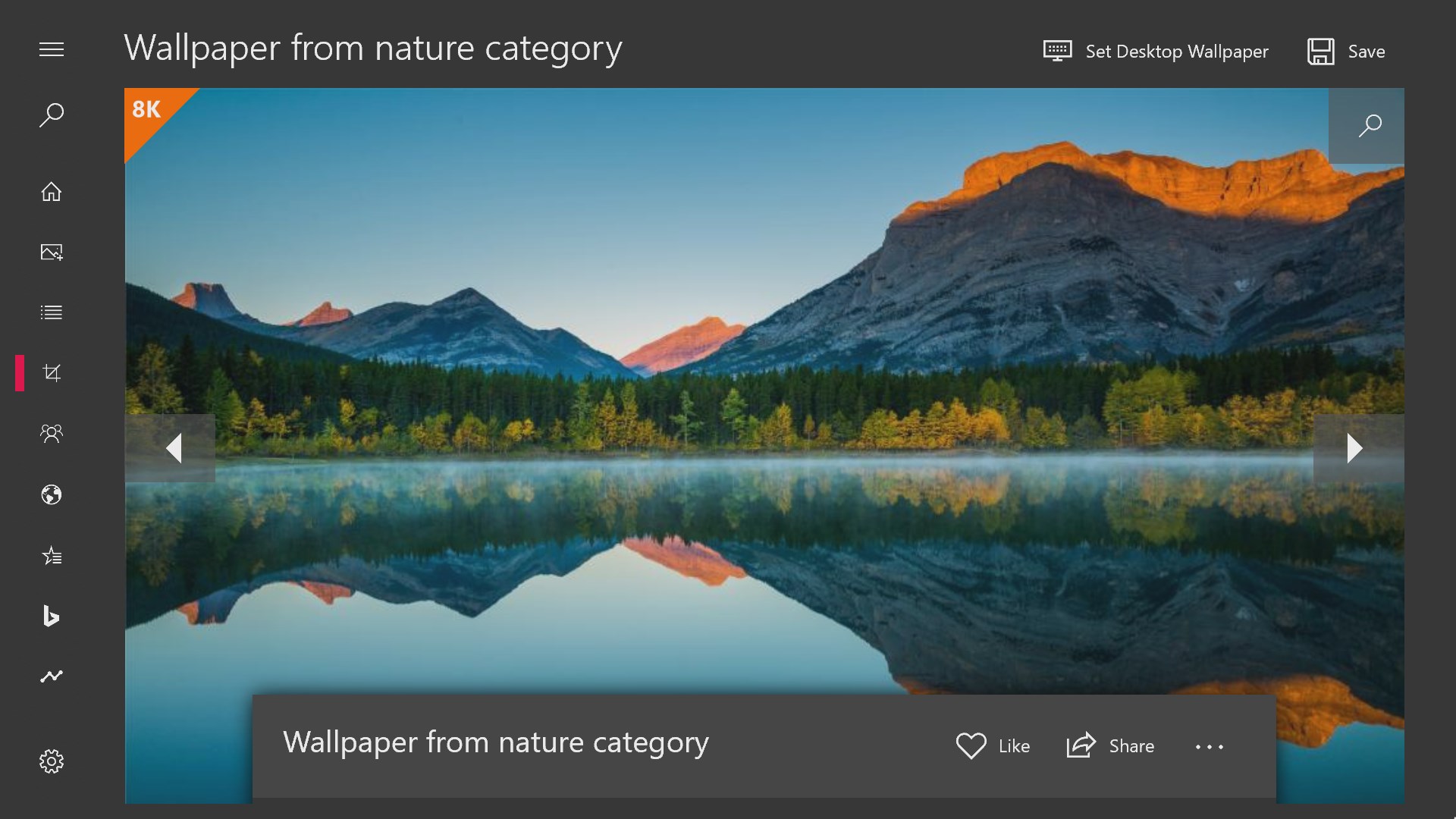The height and width of the screenshot is (819, 1456).
Task: Open the favorites star list icon
Action: point(52,556)
